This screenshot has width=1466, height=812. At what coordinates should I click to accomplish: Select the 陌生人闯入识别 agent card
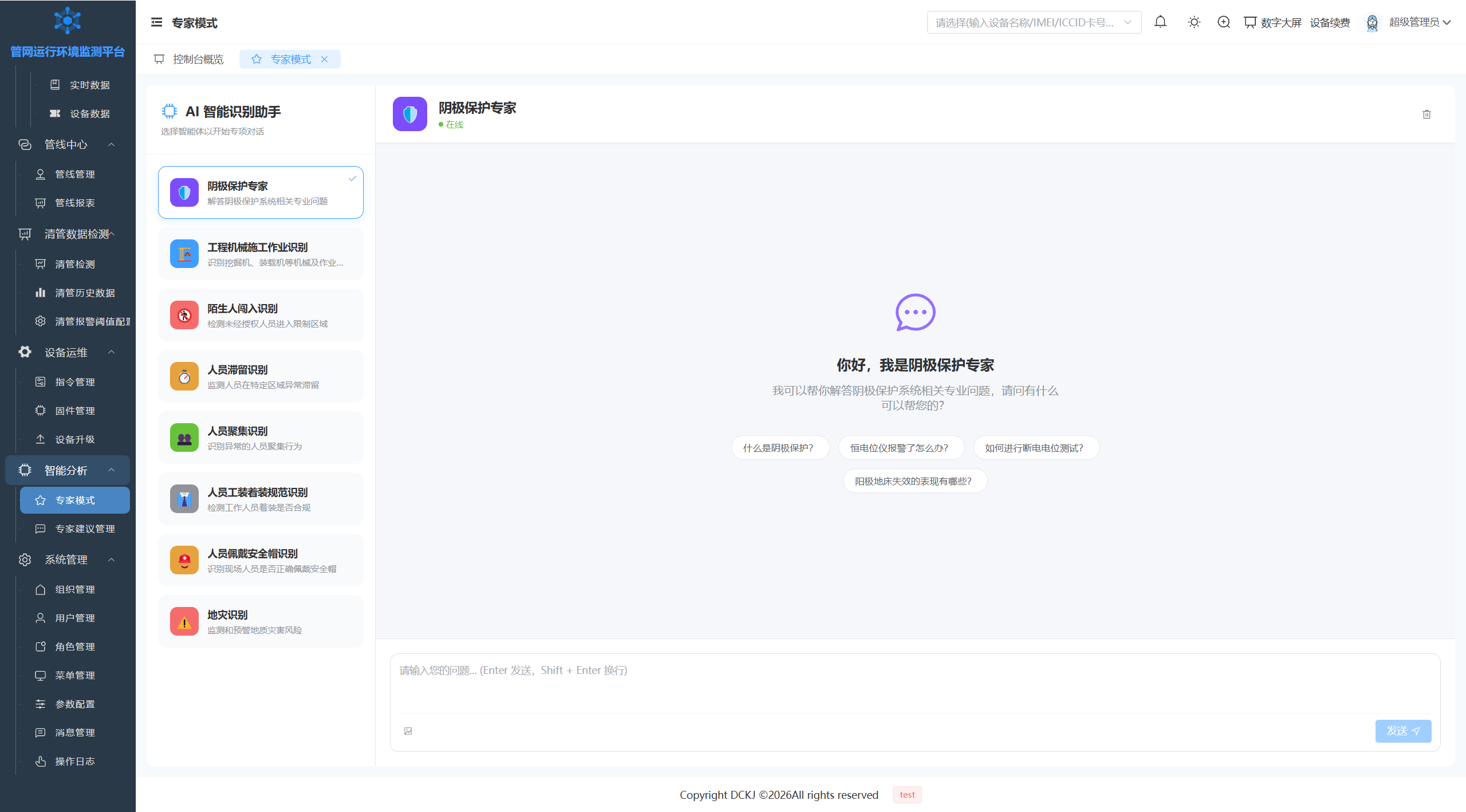[261, 315]
